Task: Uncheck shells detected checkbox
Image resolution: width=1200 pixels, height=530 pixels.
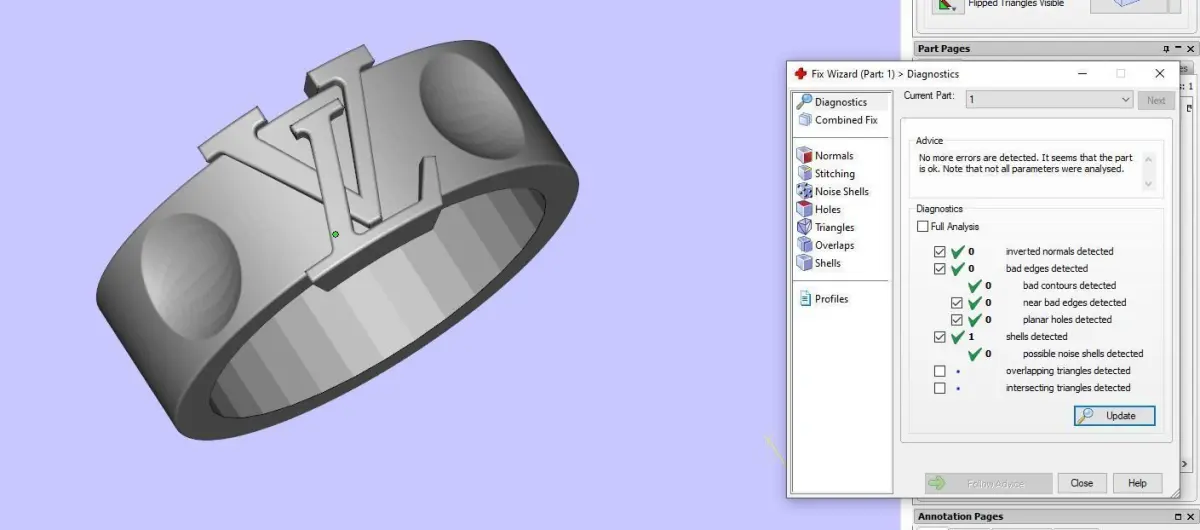Action: coord(939,337)
